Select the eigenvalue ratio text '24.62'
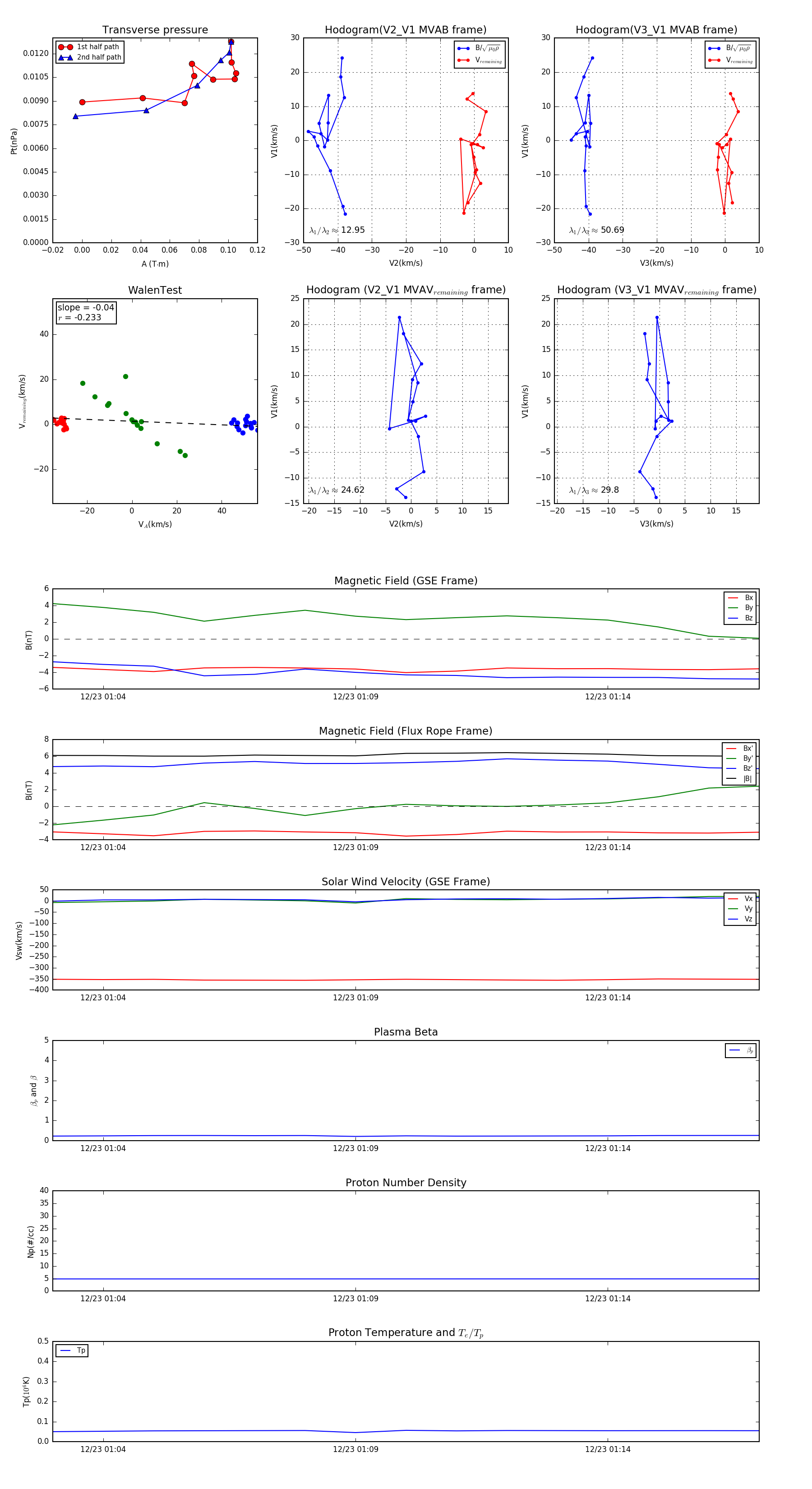The height and width of the screenshot is (1489, 812). [x=352, y=490]
